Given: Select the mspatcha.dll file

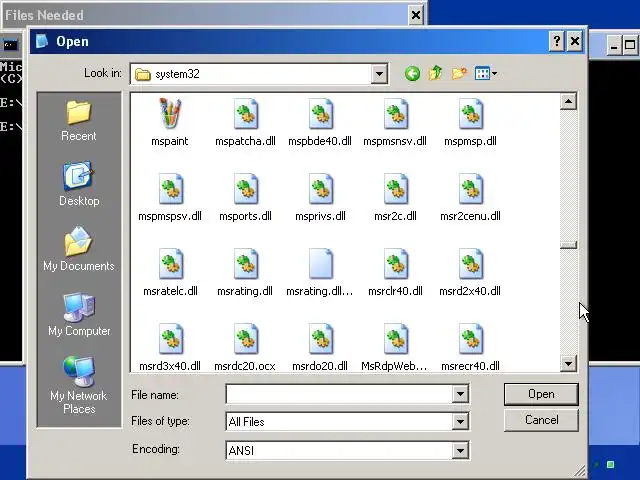Looking at the screenshot, I should (245, 121).
